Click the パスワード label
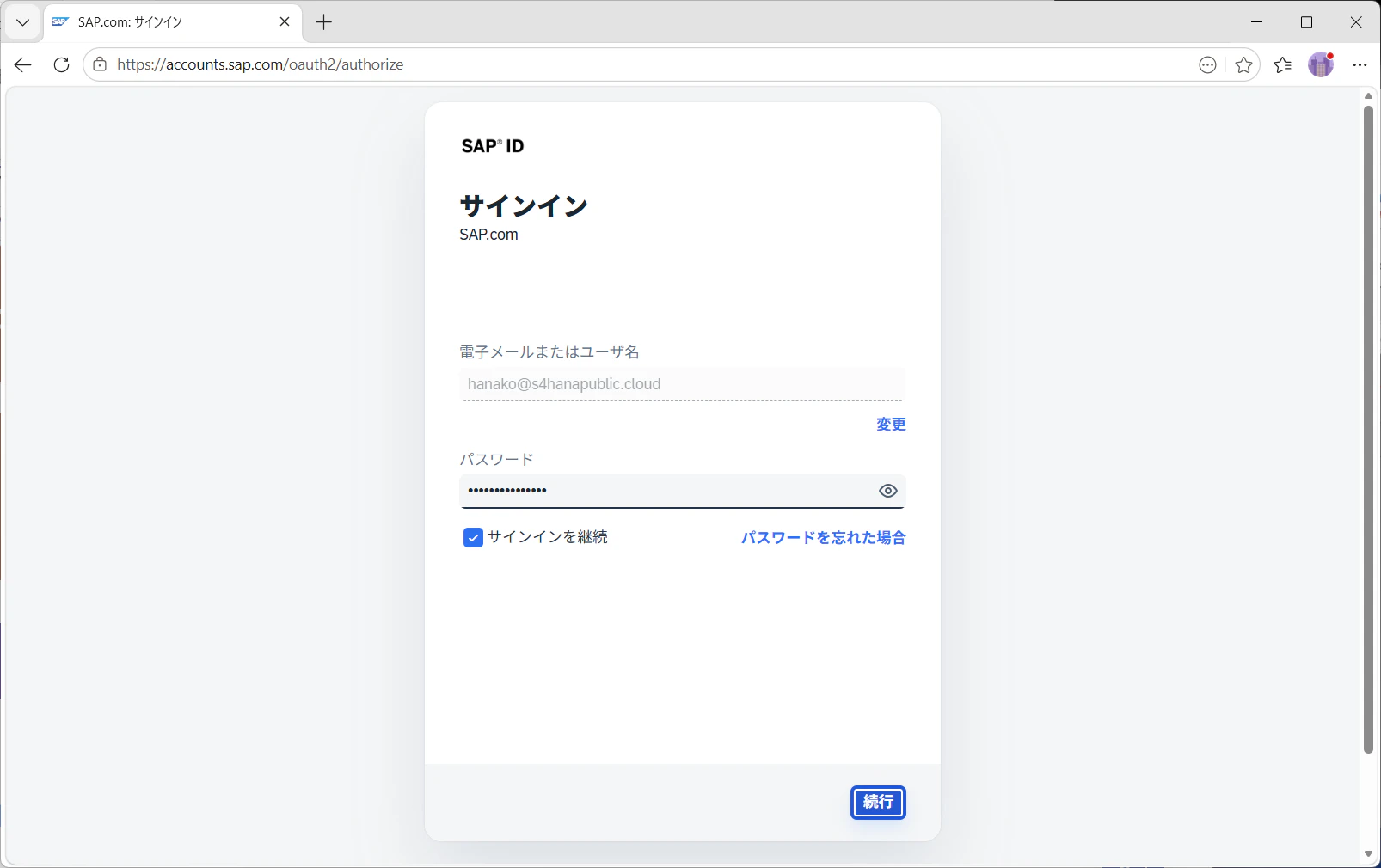 click(x=496, y=460)
